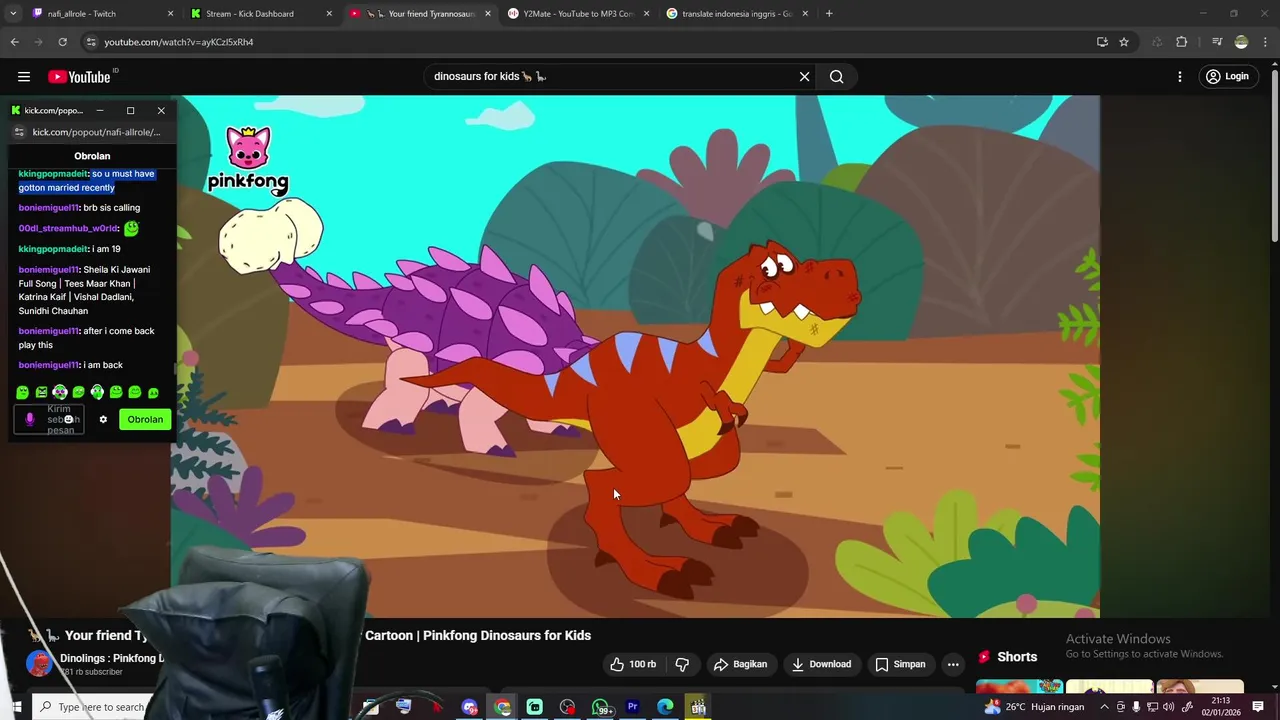1280x720 pixels.
Task: Open the Chrome profile avatar
Action: tap(1241, 42)
